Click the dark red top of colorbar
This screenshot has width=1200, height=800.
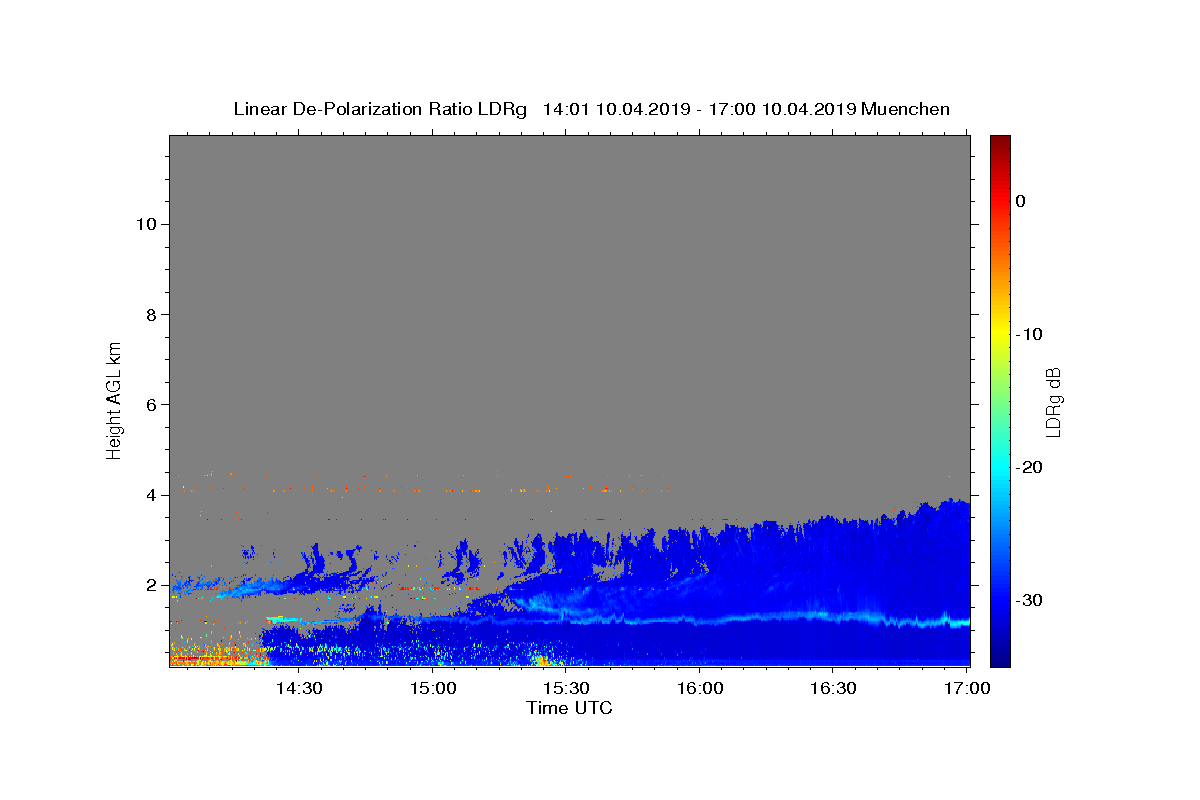[x=1000, y=143]
